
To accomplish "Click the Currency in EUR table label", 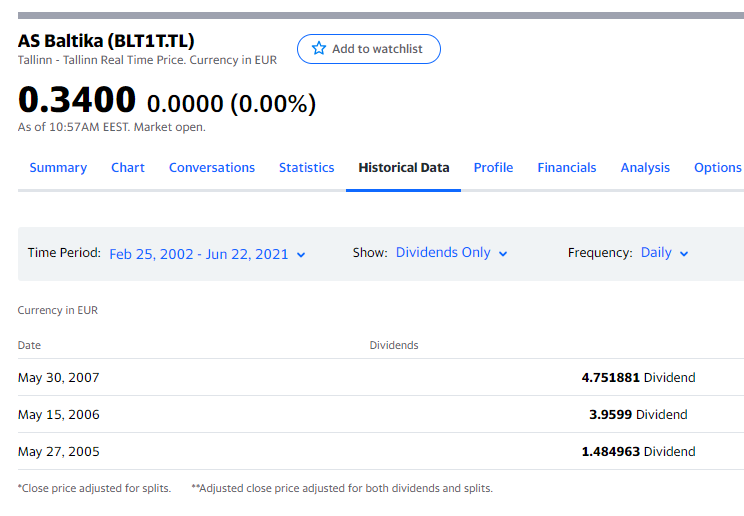I will (x=57, y=310).
